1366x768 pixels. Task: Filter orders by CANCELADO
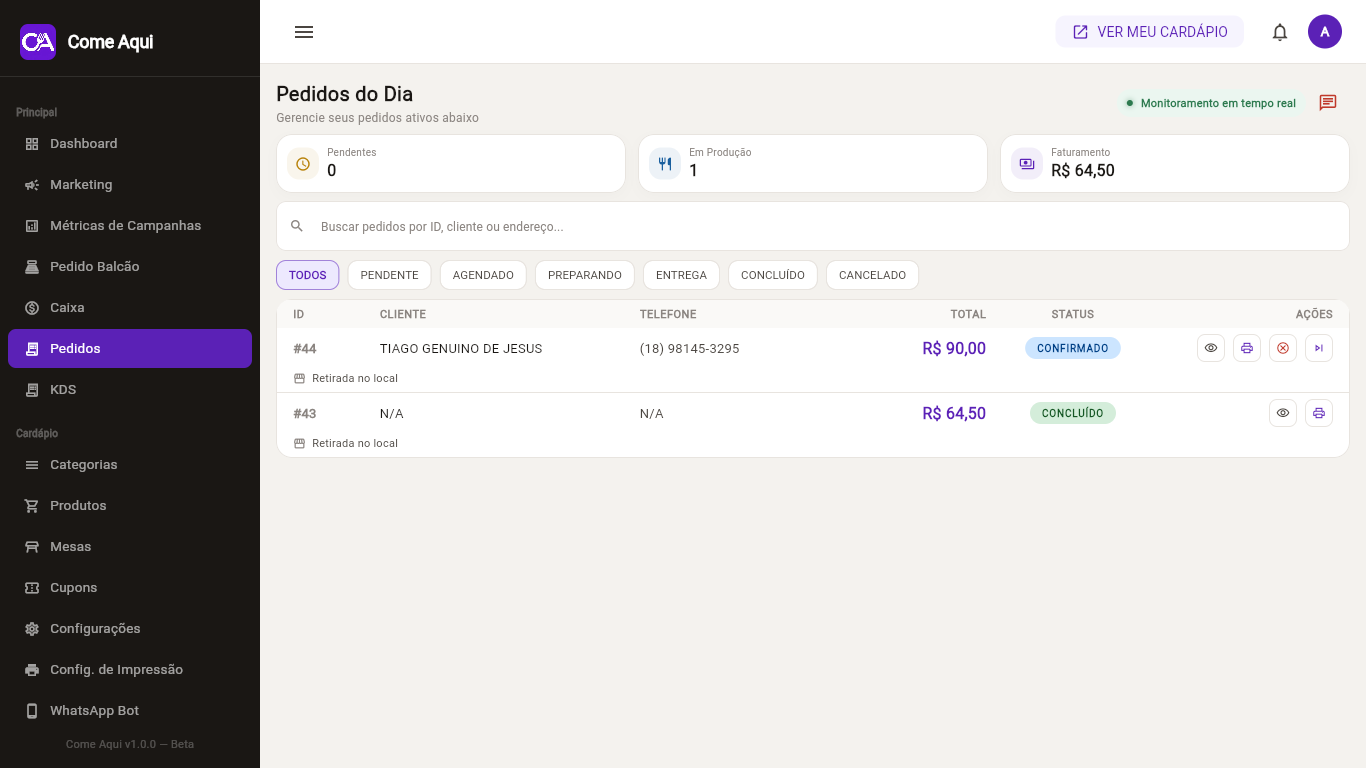pos(872,275)
